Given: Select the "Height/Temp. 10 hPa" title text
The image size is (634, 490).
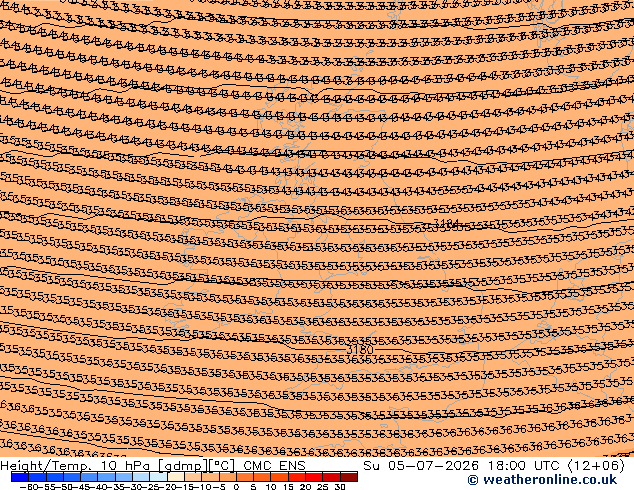Looking at the screenshot, I should 75,466.
